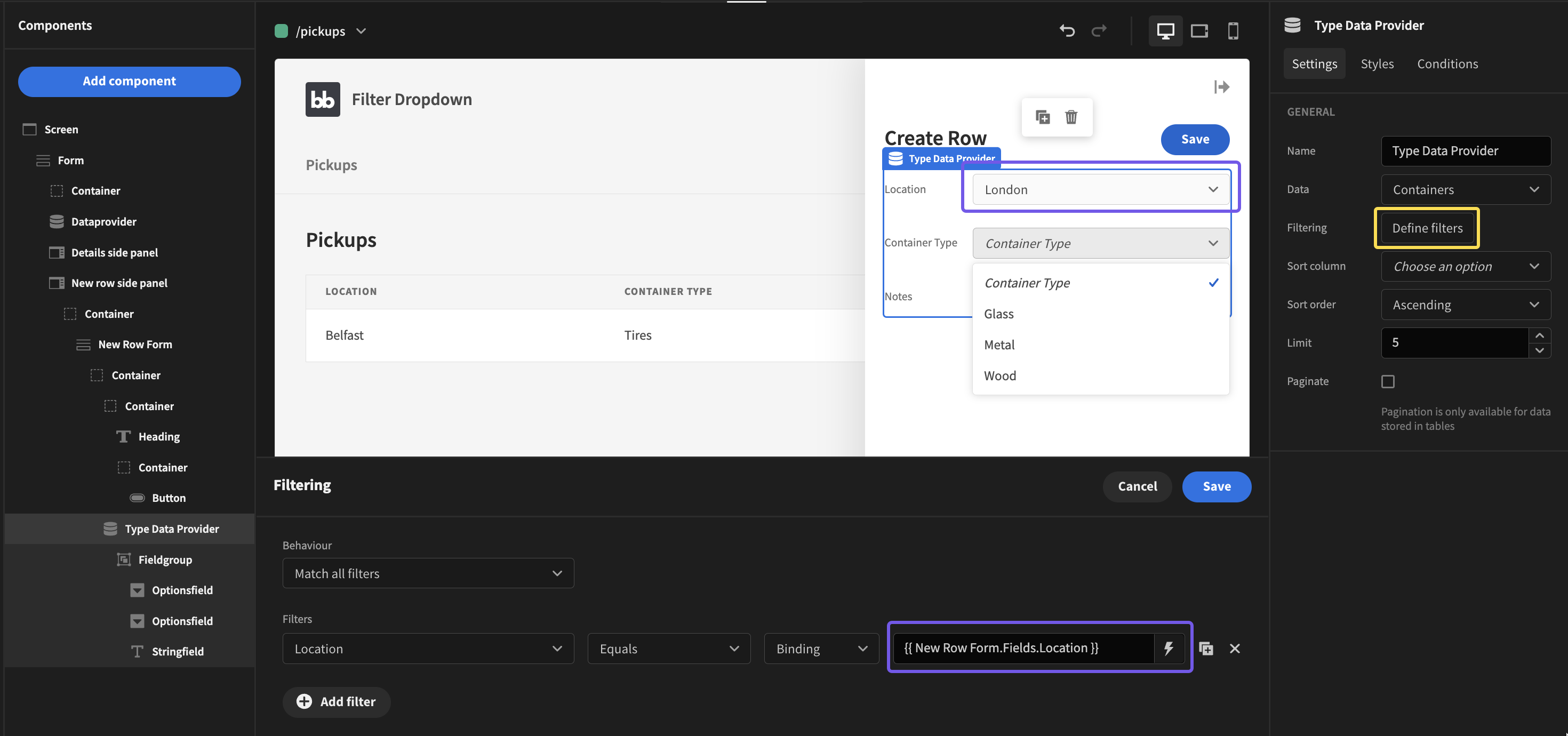Delete the selected component using trash icon
1568x736 pixels.
[x=1071, y=117]
